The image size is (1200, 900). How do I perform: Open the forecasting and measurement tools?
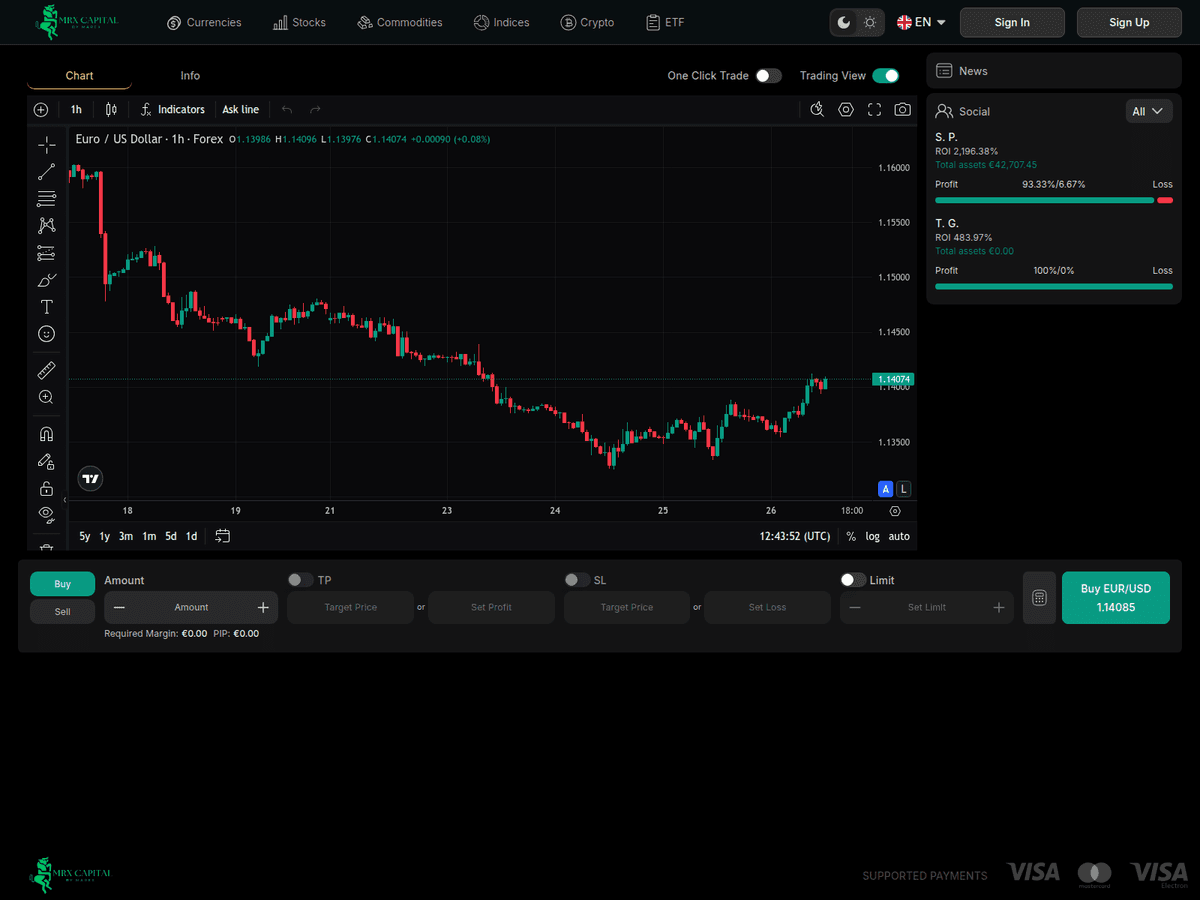point(46,253)
